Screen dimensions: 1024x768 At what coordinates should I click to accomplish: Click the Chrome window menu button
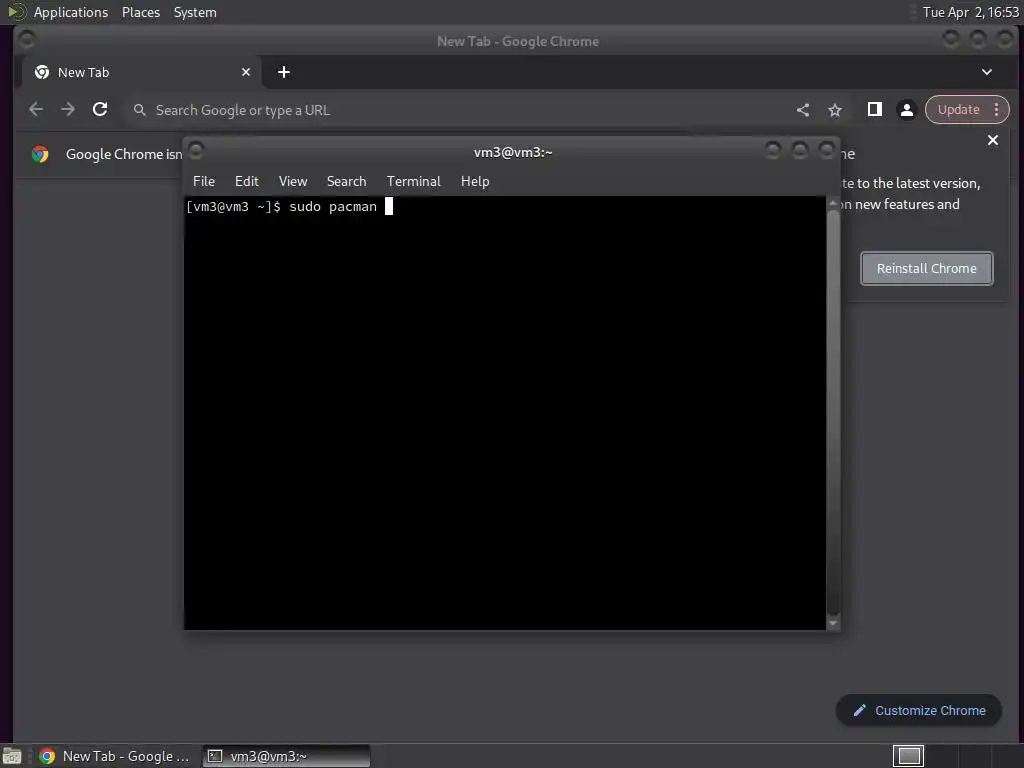click(x=27, y=39)
